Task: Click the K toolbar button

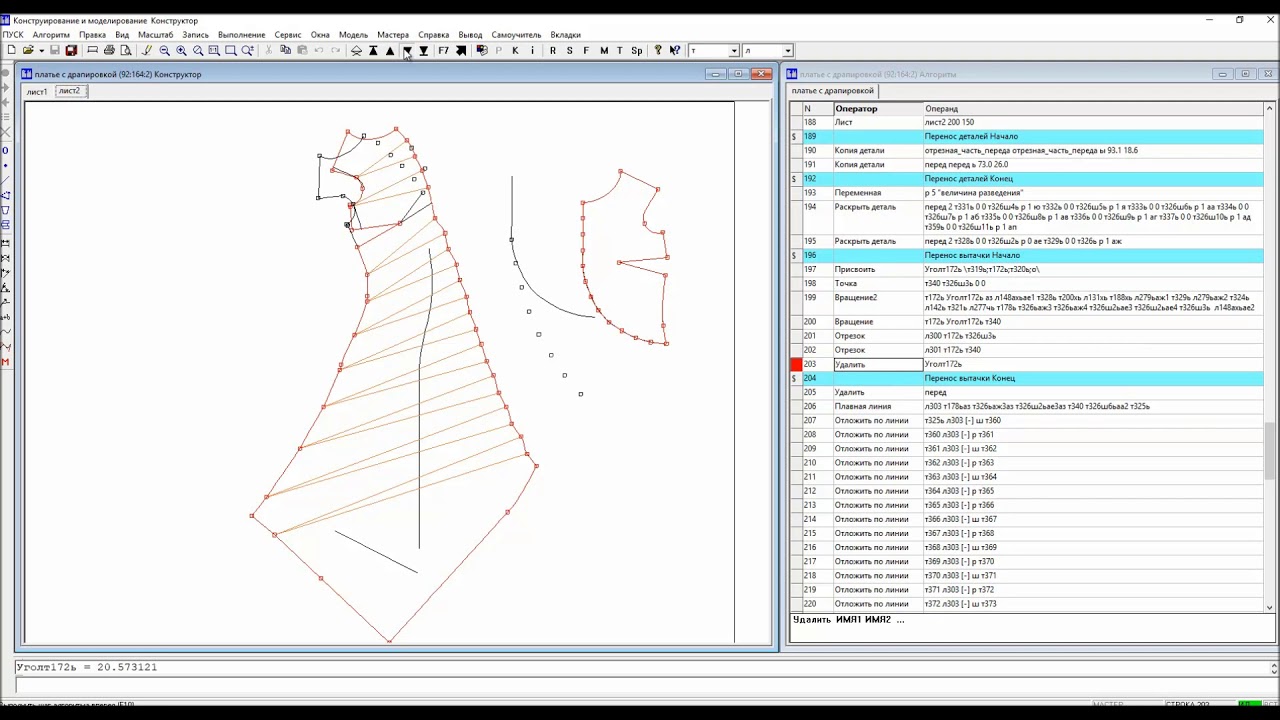Action: 515,50
